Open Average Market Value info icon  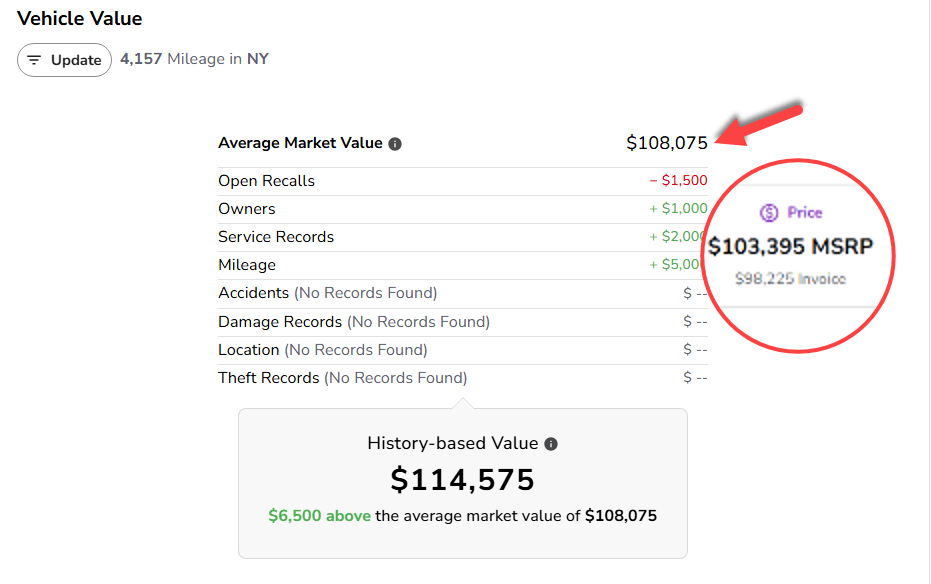pyautogui.click(x=395, y=144)
